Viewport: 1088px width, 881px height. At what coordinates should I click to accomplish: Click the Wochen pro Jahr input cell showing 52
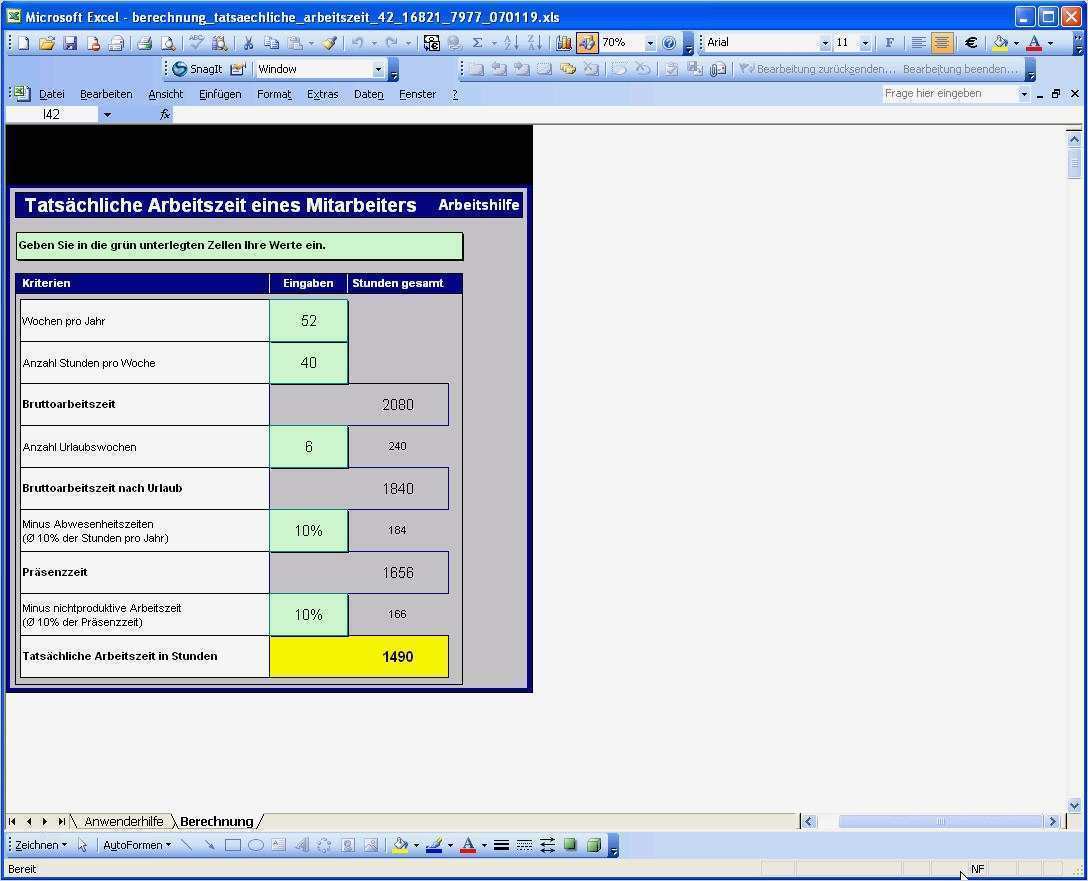309,320
